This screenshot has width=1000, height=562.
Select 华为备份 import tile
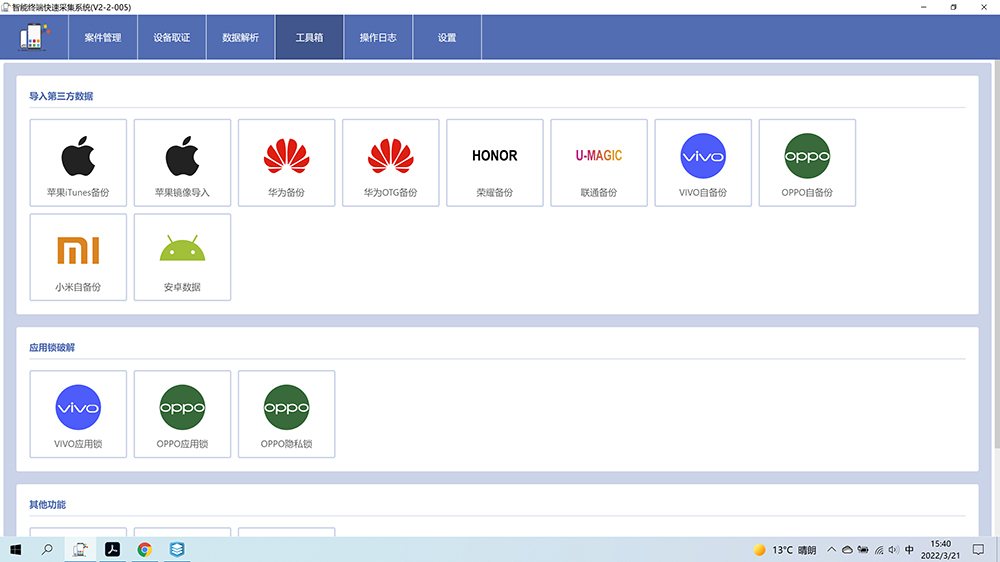point(286,163)
